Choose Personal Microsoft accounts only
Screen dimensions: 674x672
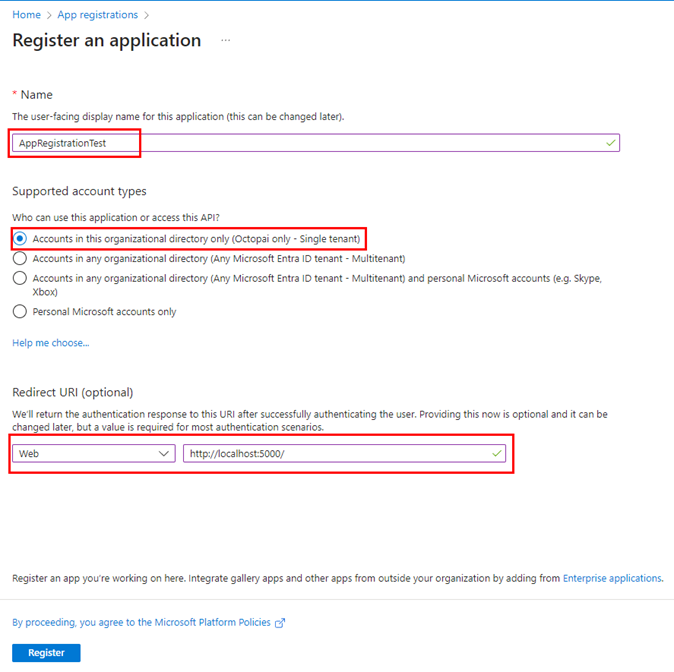[x=19, y=312]
